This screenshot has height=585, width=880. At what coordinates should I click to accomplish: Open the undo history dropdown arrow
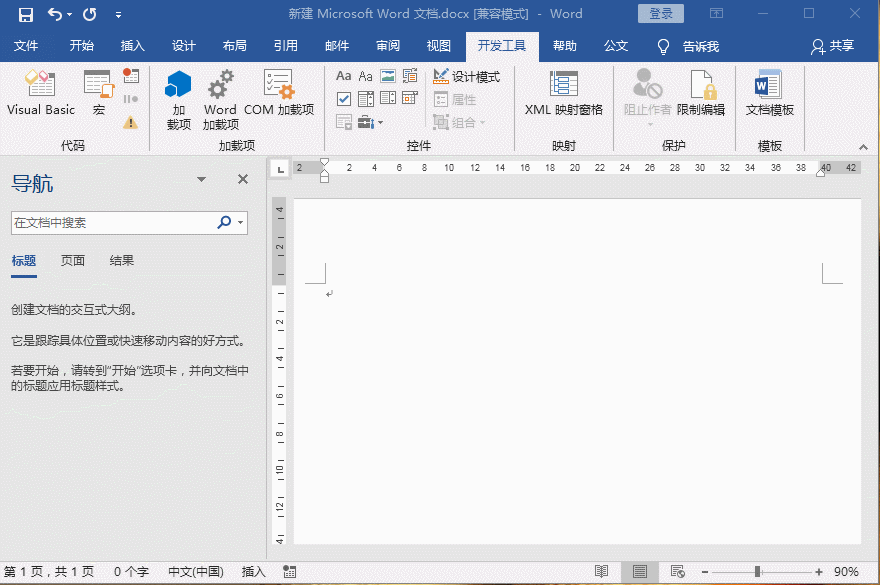pyautogui.click(x=70, y=15)
